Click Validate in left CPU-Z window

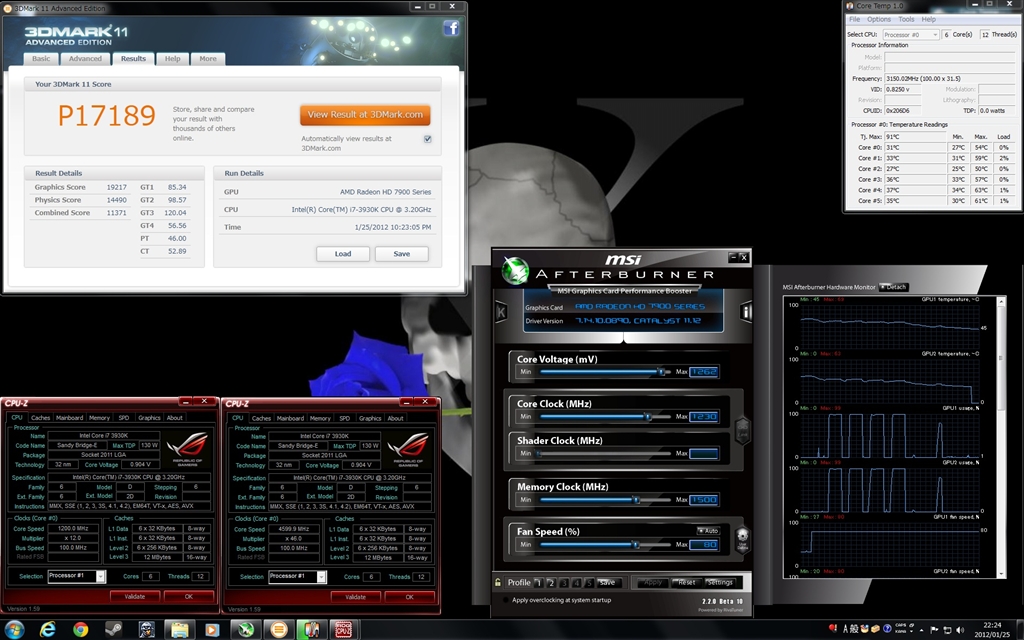coord(135,596)
